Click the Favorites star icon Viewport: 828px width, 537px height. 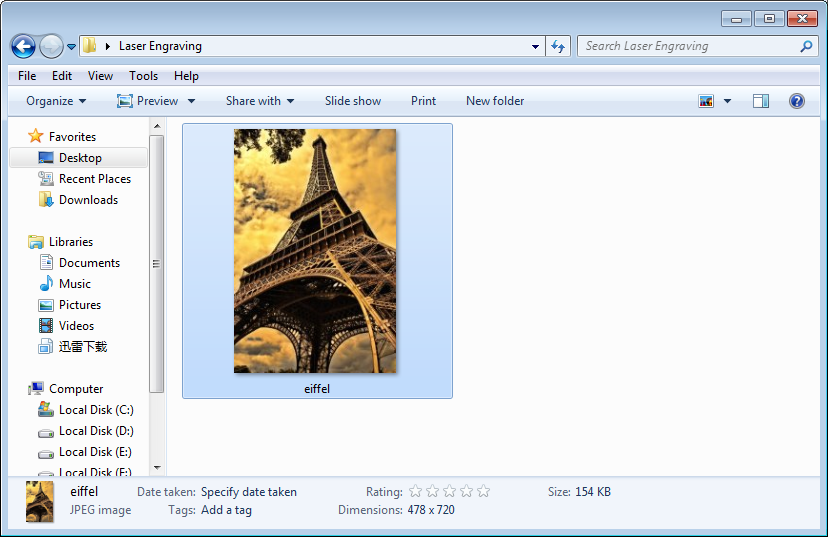[35, 136]
